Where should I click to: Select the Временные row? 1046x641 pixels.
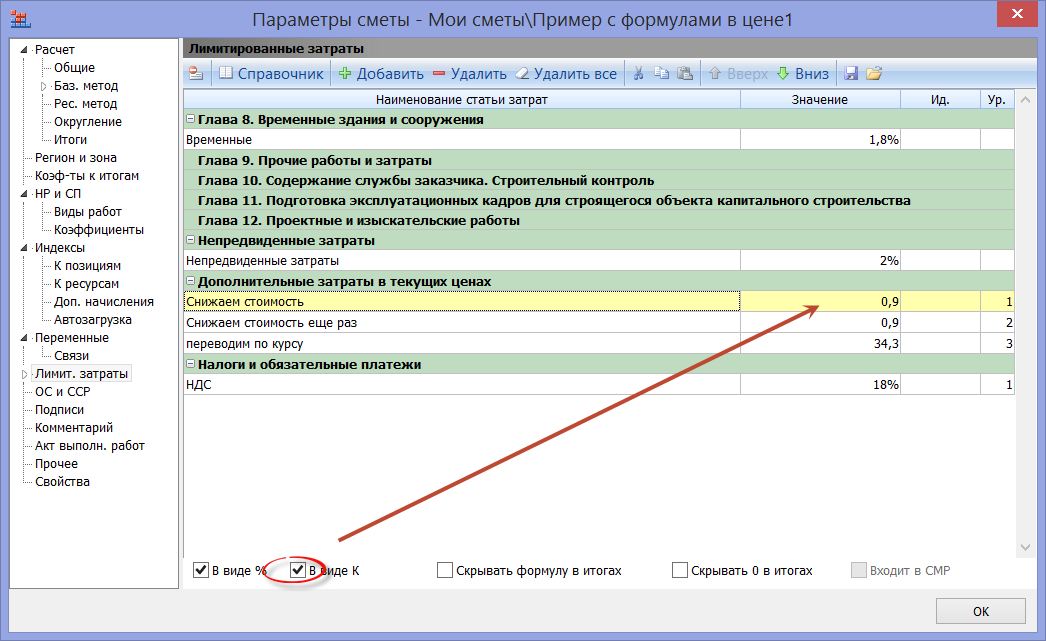coord(599,139)
